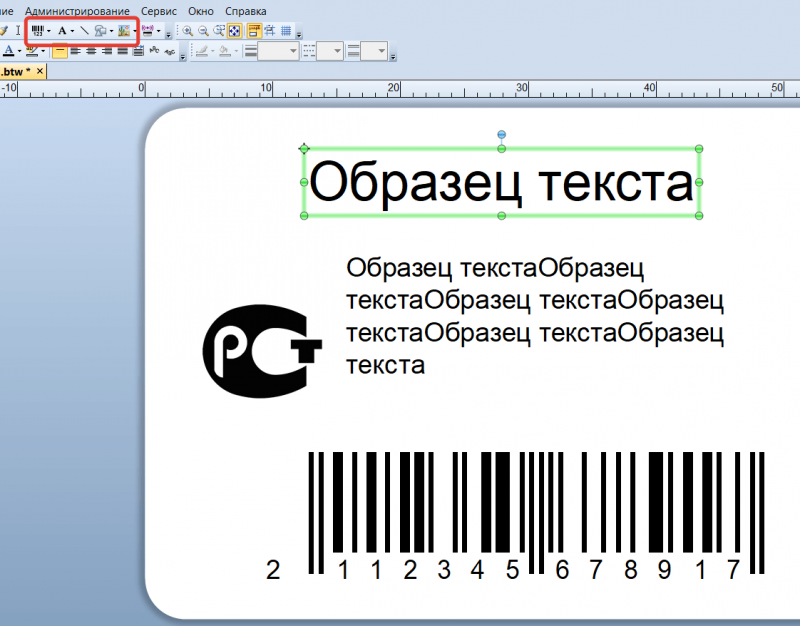Click the zoom out magnifier icon
Screen dimensions: 800x626
pyautogui.click(x=203, y=31)
